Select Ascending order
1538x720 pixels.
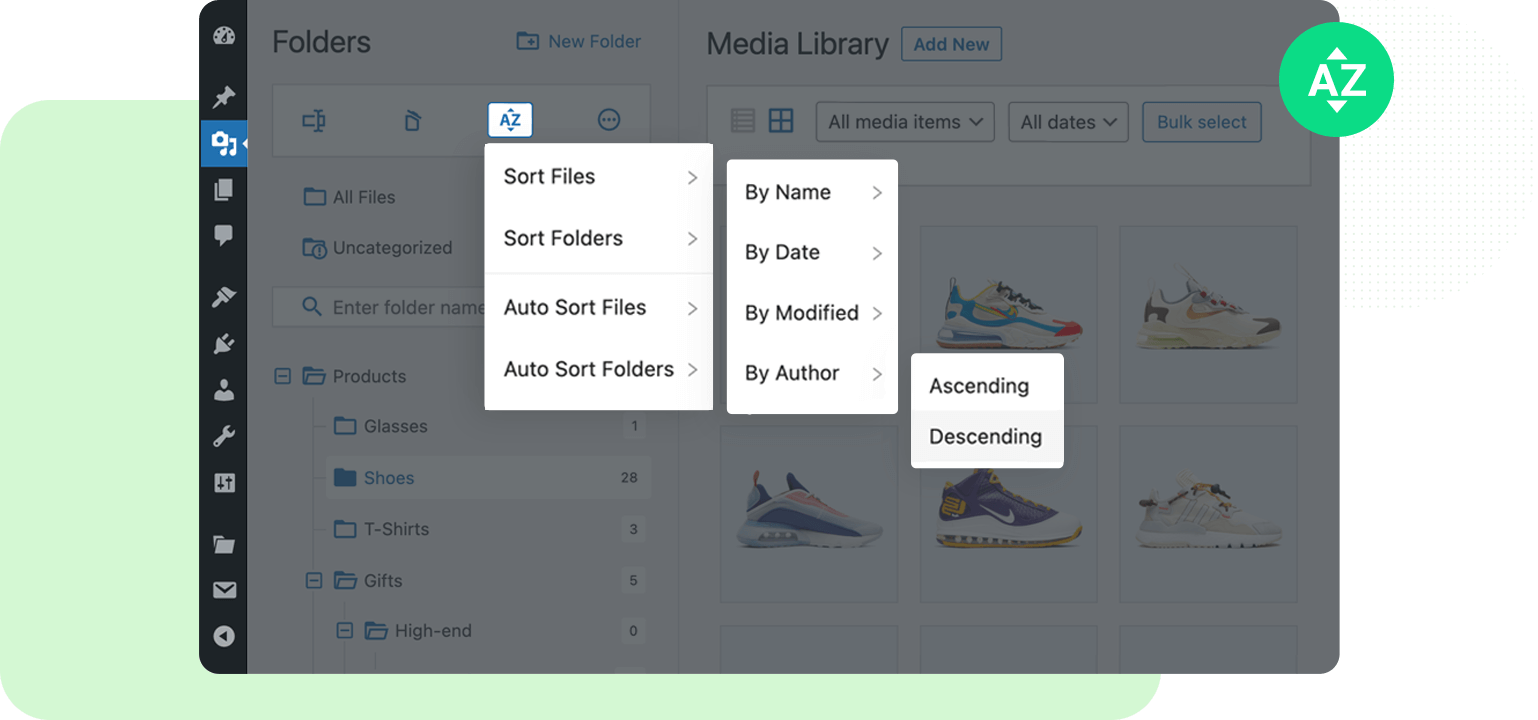[987, 386]
